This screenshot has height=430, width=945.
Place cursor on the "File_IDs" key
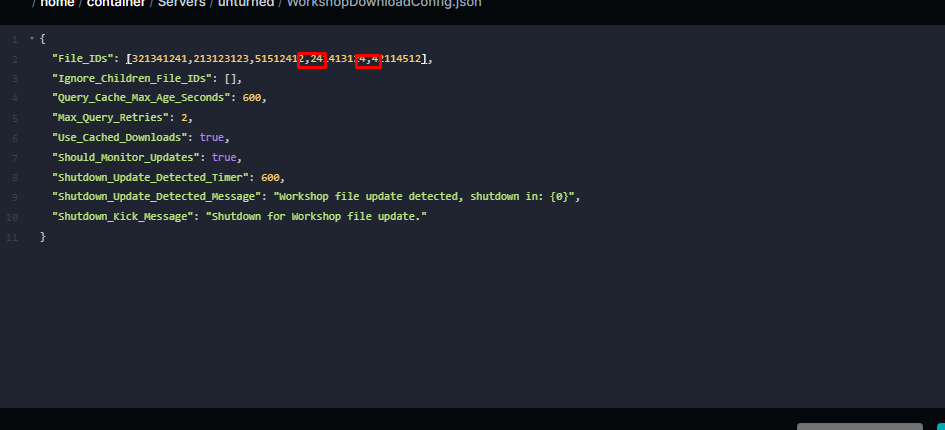point(82,60)
